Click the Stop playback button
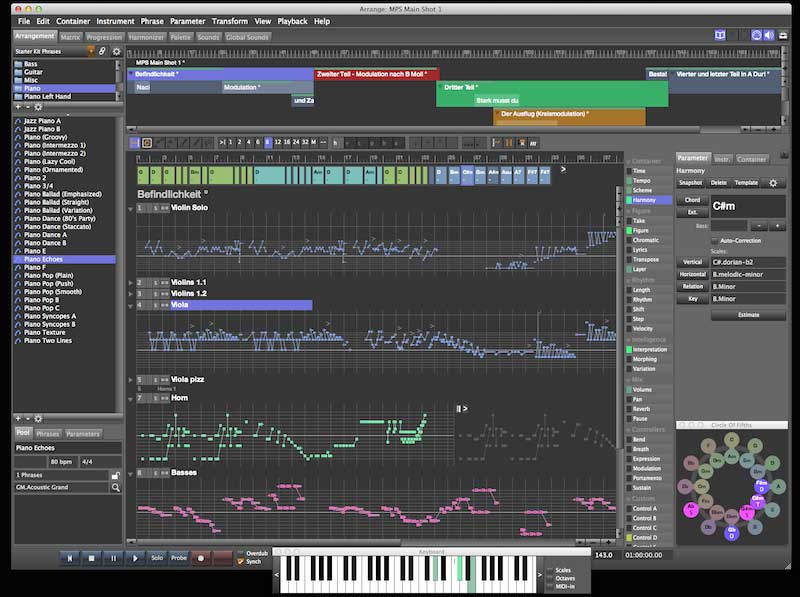The width and height of the screenshot is (800, 597). 91,558
